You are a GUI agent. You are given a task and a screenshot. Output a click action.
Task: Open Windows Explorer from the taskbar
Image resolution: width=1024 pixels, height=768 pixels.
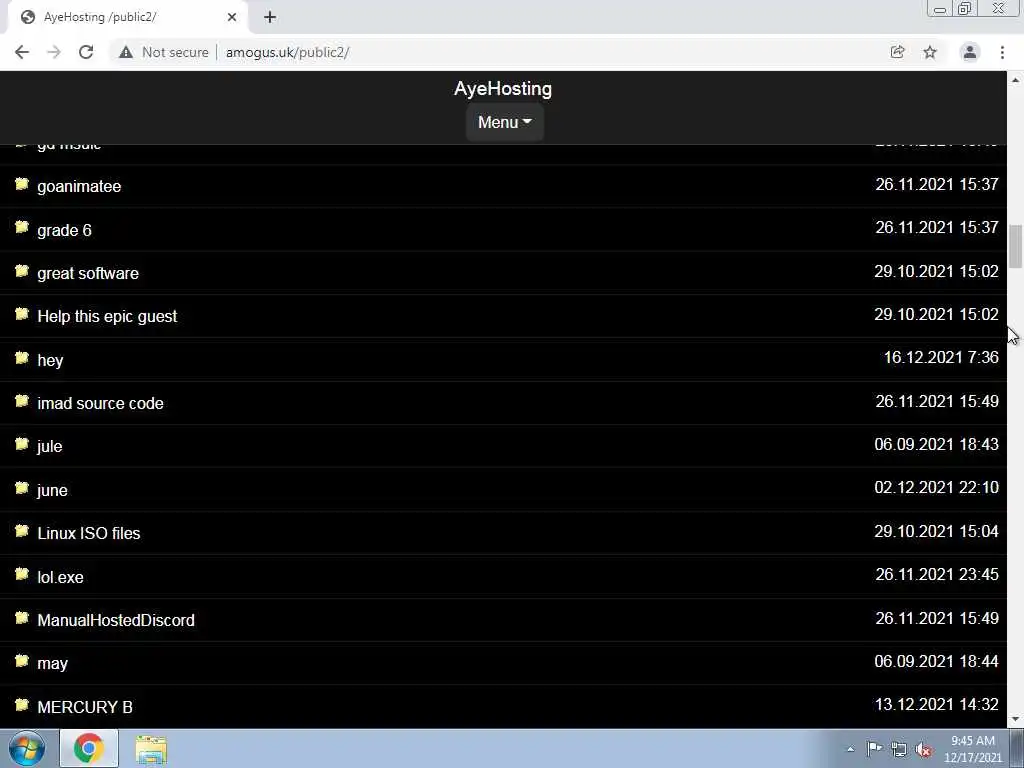[x=152, y=749]
